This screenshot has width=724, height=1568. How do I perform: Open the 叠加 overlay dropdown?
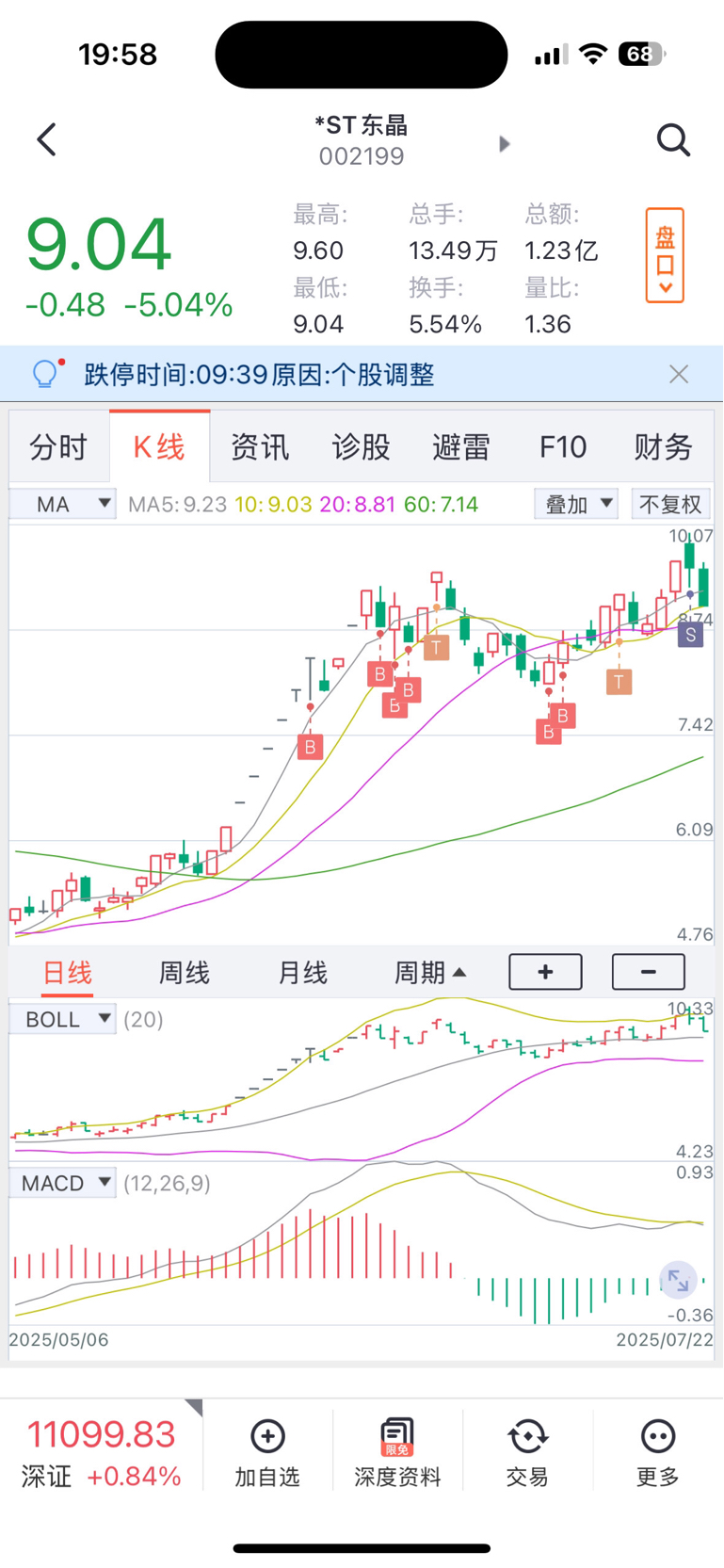576,505
